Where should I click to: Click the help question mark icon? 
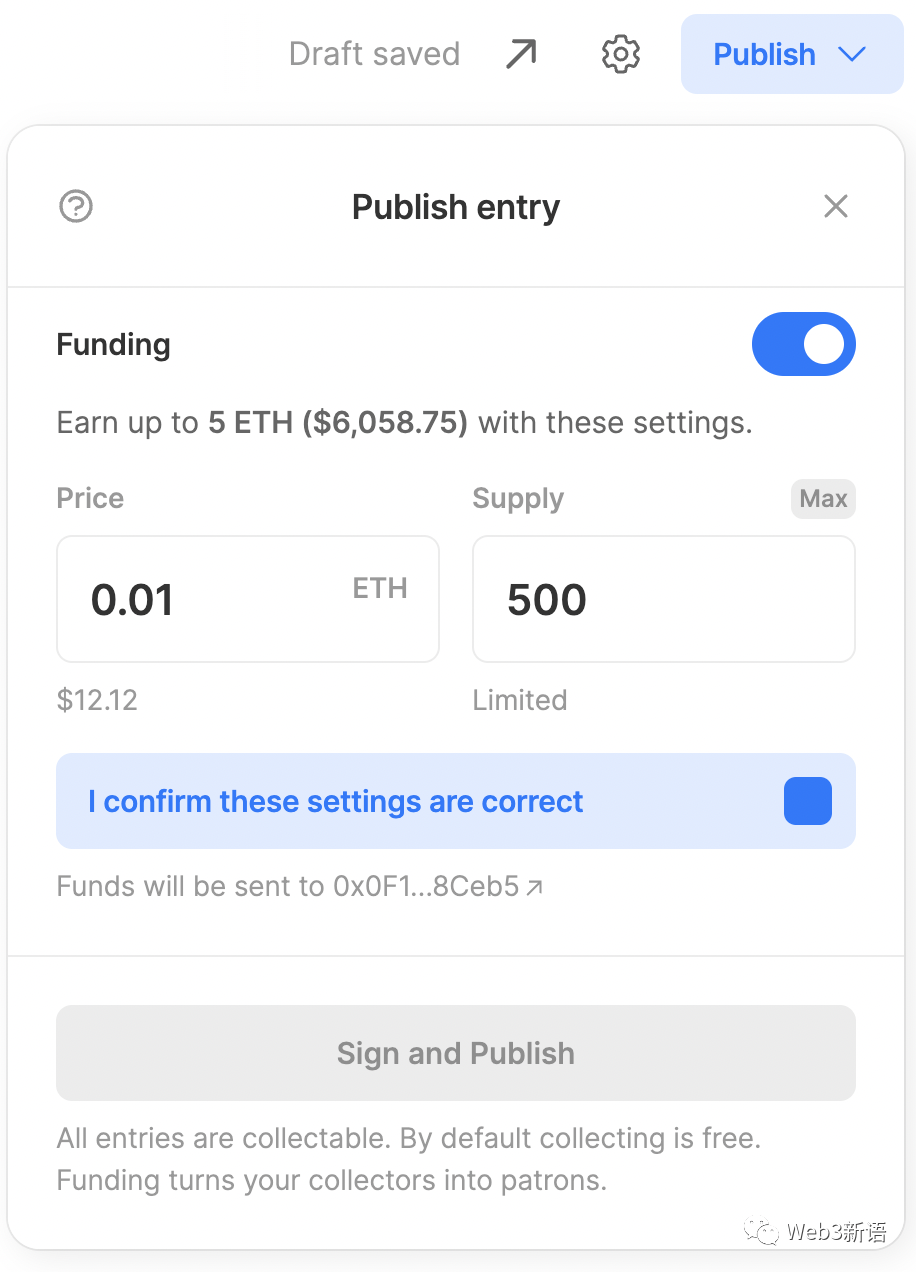point(76,207)
